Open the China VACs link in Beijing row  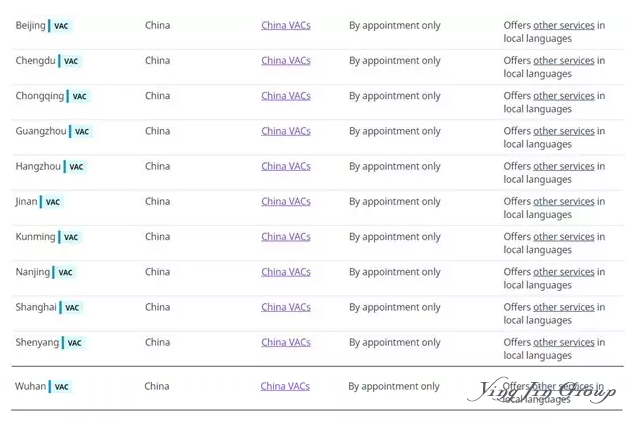(x=286, y=26)
